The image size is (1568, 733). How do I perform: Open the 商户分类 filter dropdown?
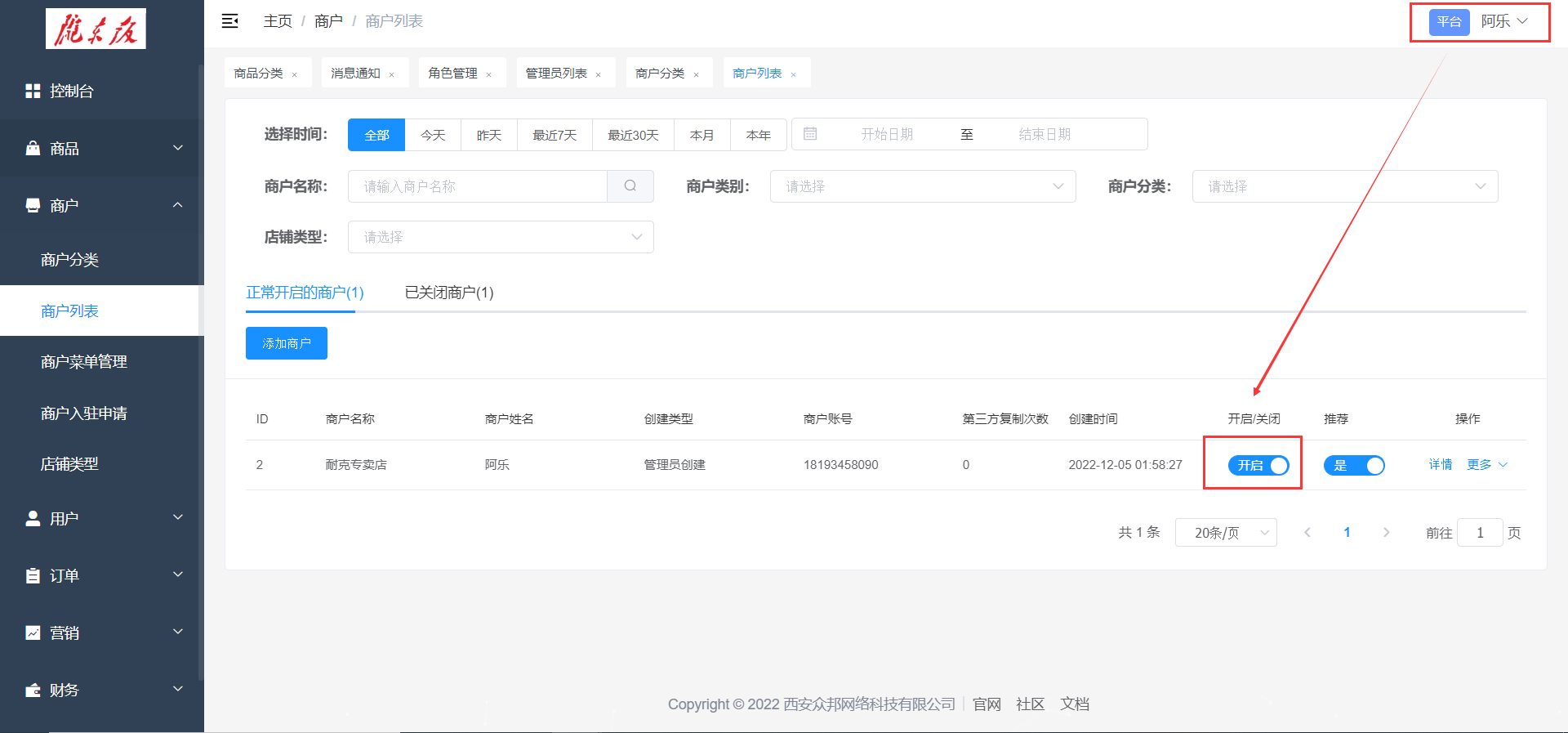[x=1345, y=186]
